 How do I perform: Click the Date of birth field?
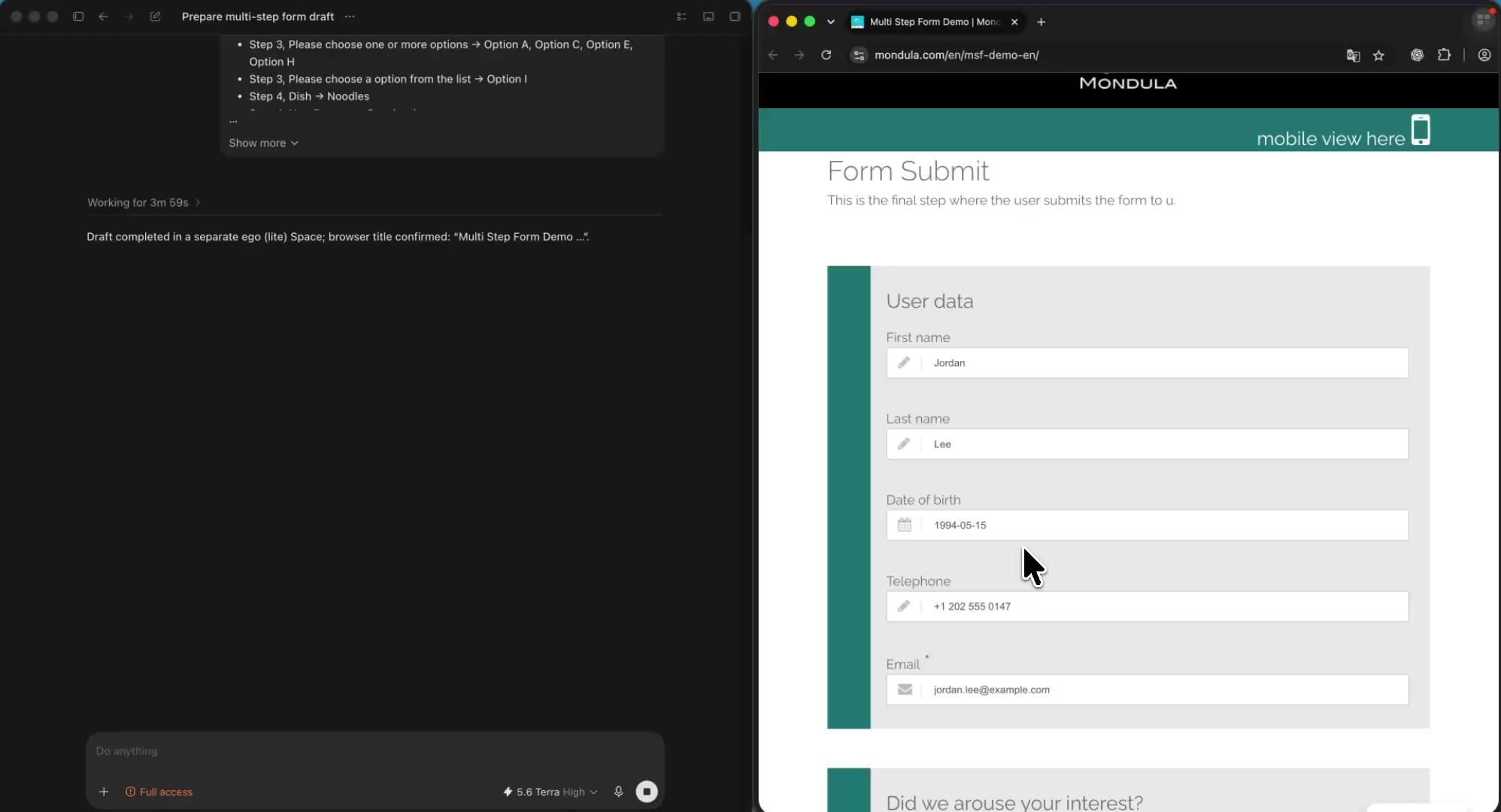1148,525
